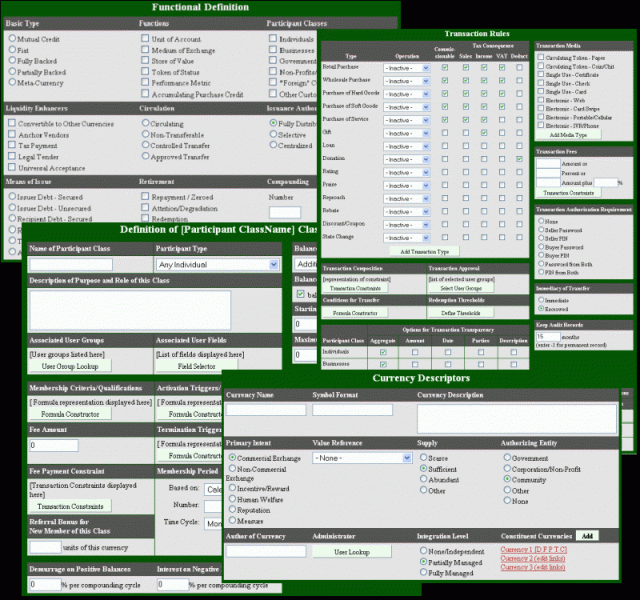
Task: Expand the Rebate operation dropdown
Action: click(x=406, y=212)
